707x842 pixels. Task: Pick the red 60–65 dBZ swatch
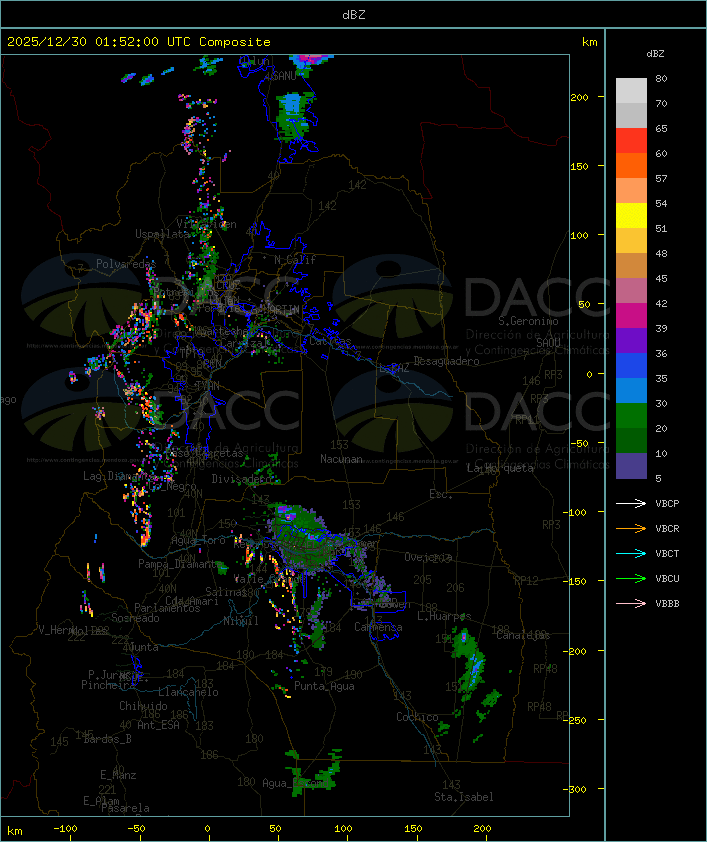tap(631, 141)
